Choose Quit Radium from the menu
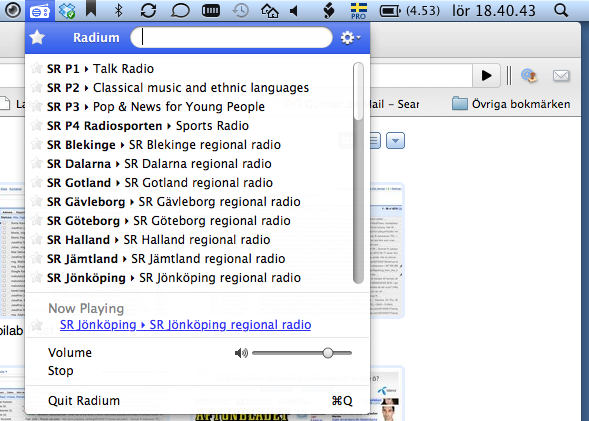Viewport: 589px width, 421px height. [84, 401]
